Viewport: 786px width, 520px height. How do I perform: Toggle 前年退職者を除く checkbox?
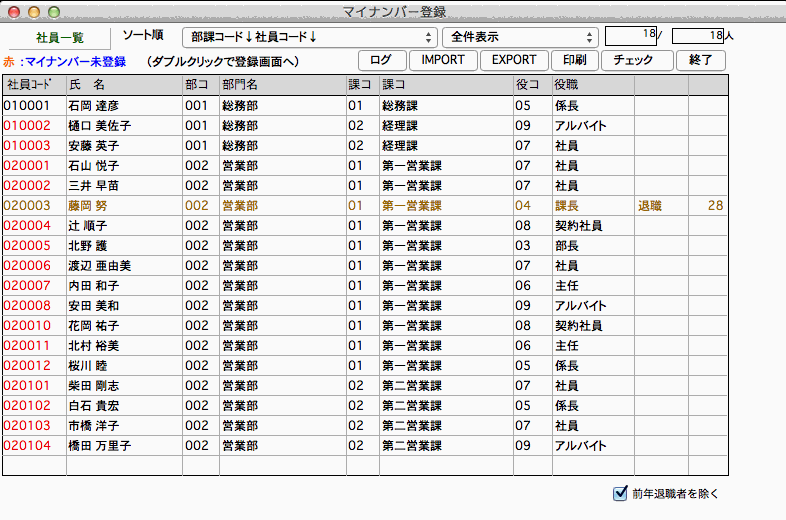tap(619, 492)
